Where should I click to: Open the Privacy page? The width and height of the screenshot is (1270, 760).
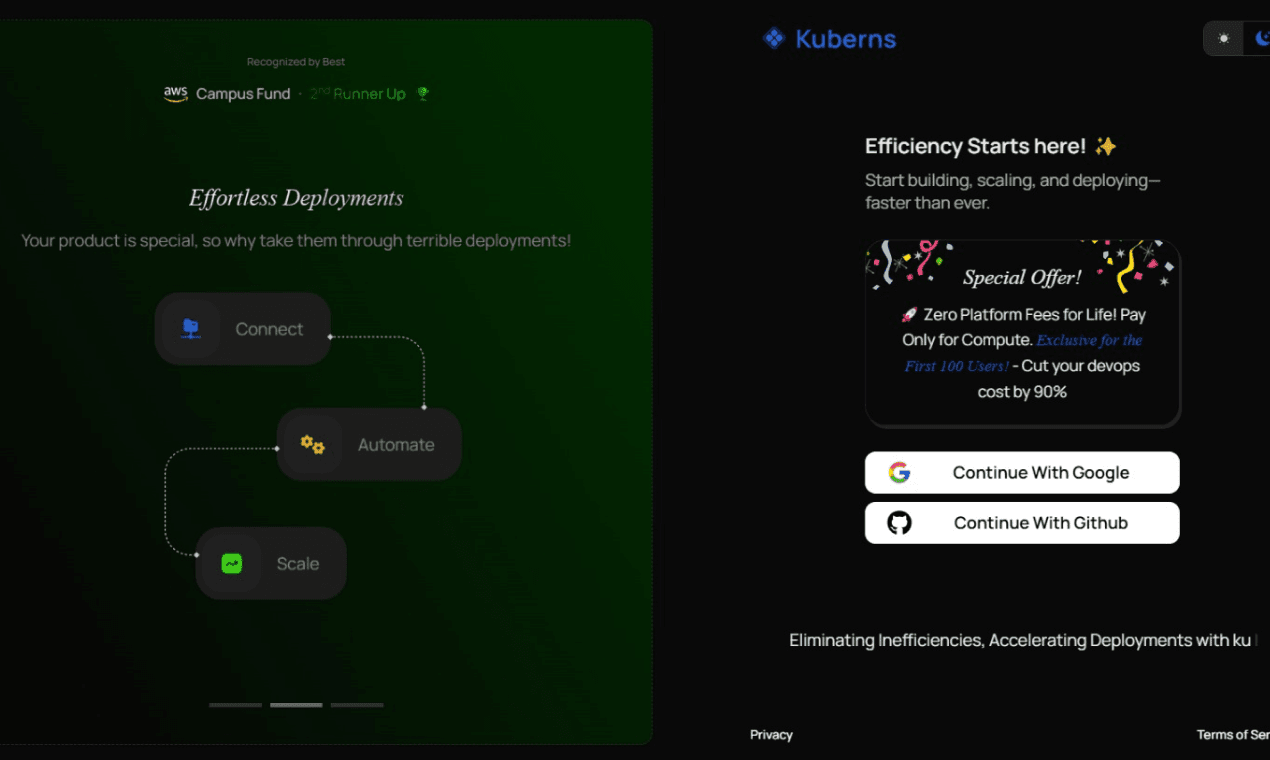pyautogui.click(x=771, y=734)
